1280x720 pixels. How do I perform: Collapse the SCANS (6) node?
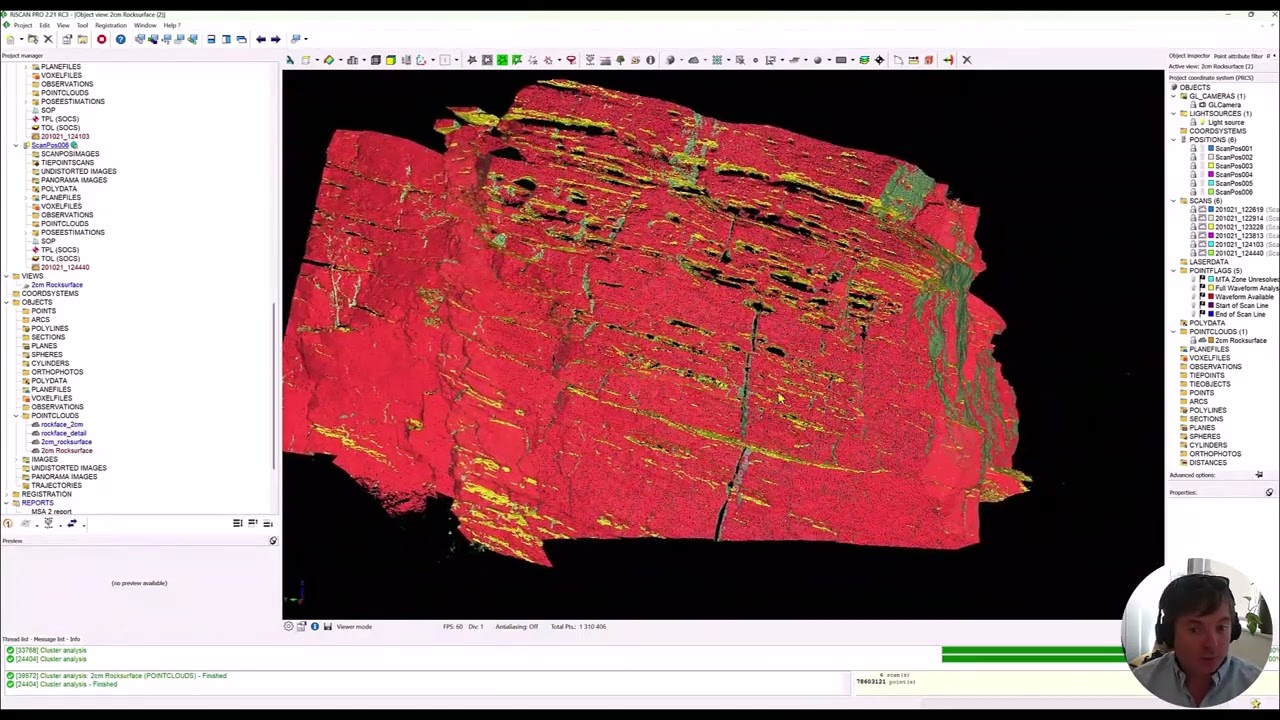[1173, 201]
